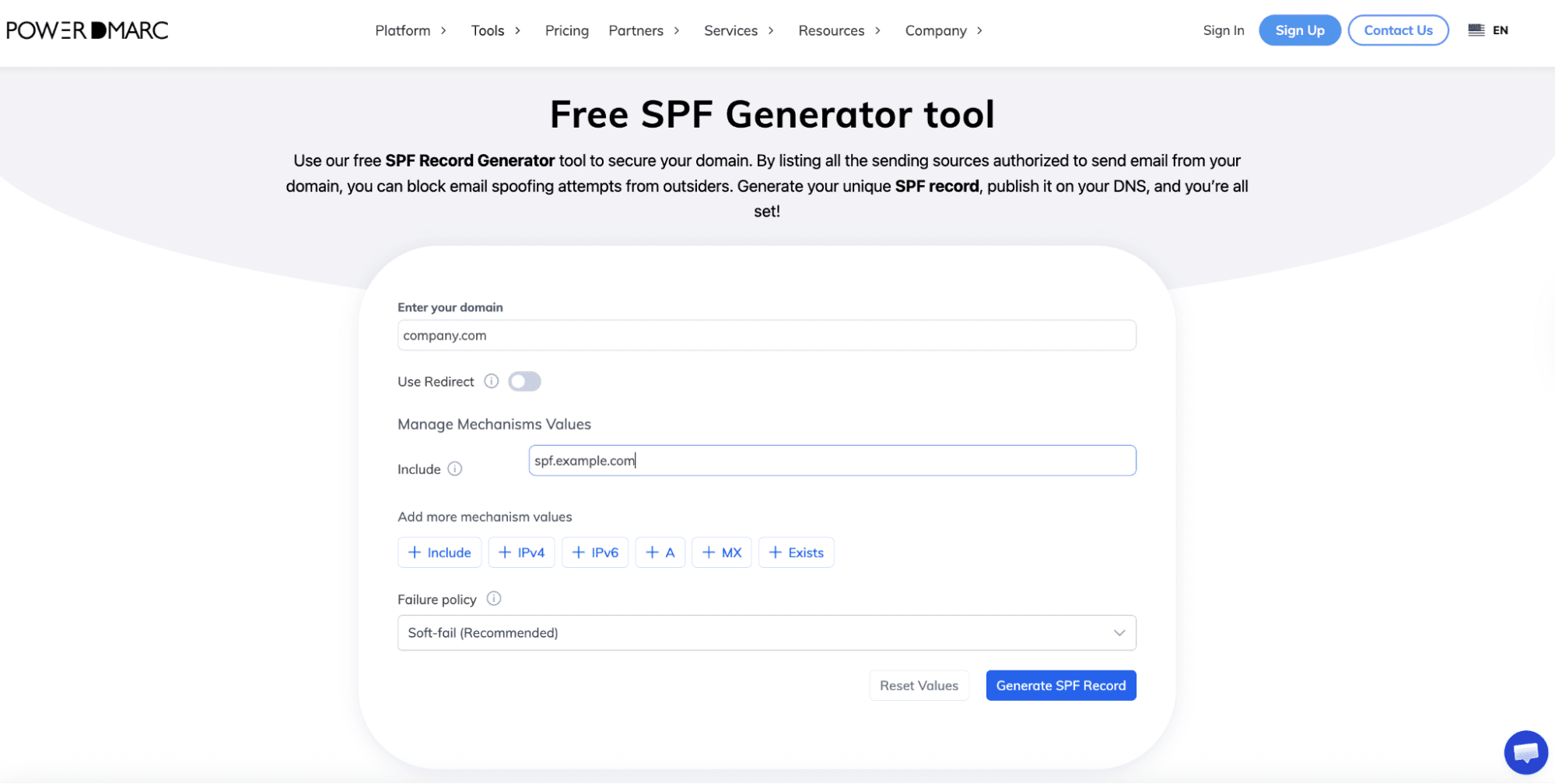Click info icon next to Include label
This screenshot has width=1555, height=784.
[x=455, y=469]
